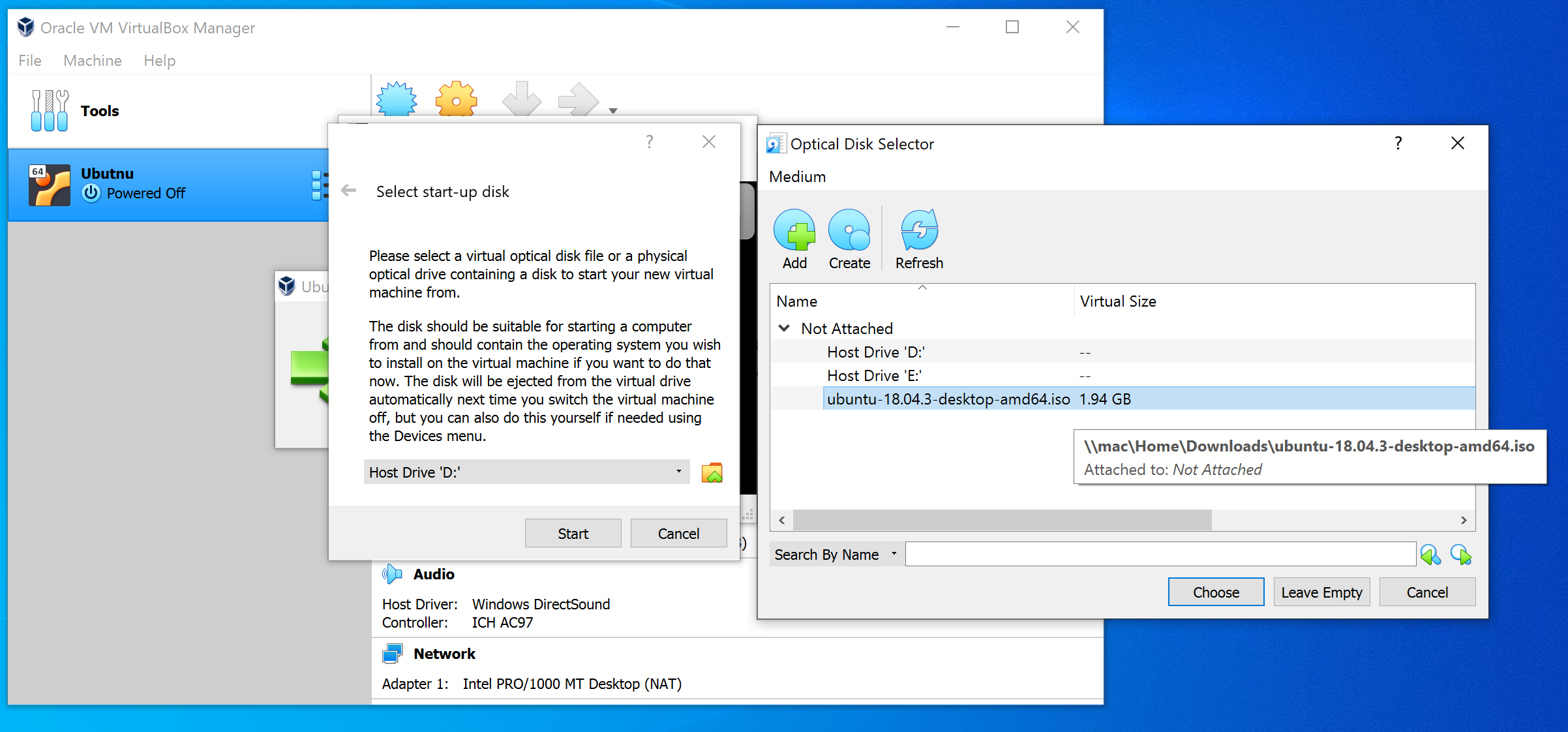The image size is (1568, 732).
Task: Click the Windows DirectSound host driver value
Action: [x=541, y=604]
